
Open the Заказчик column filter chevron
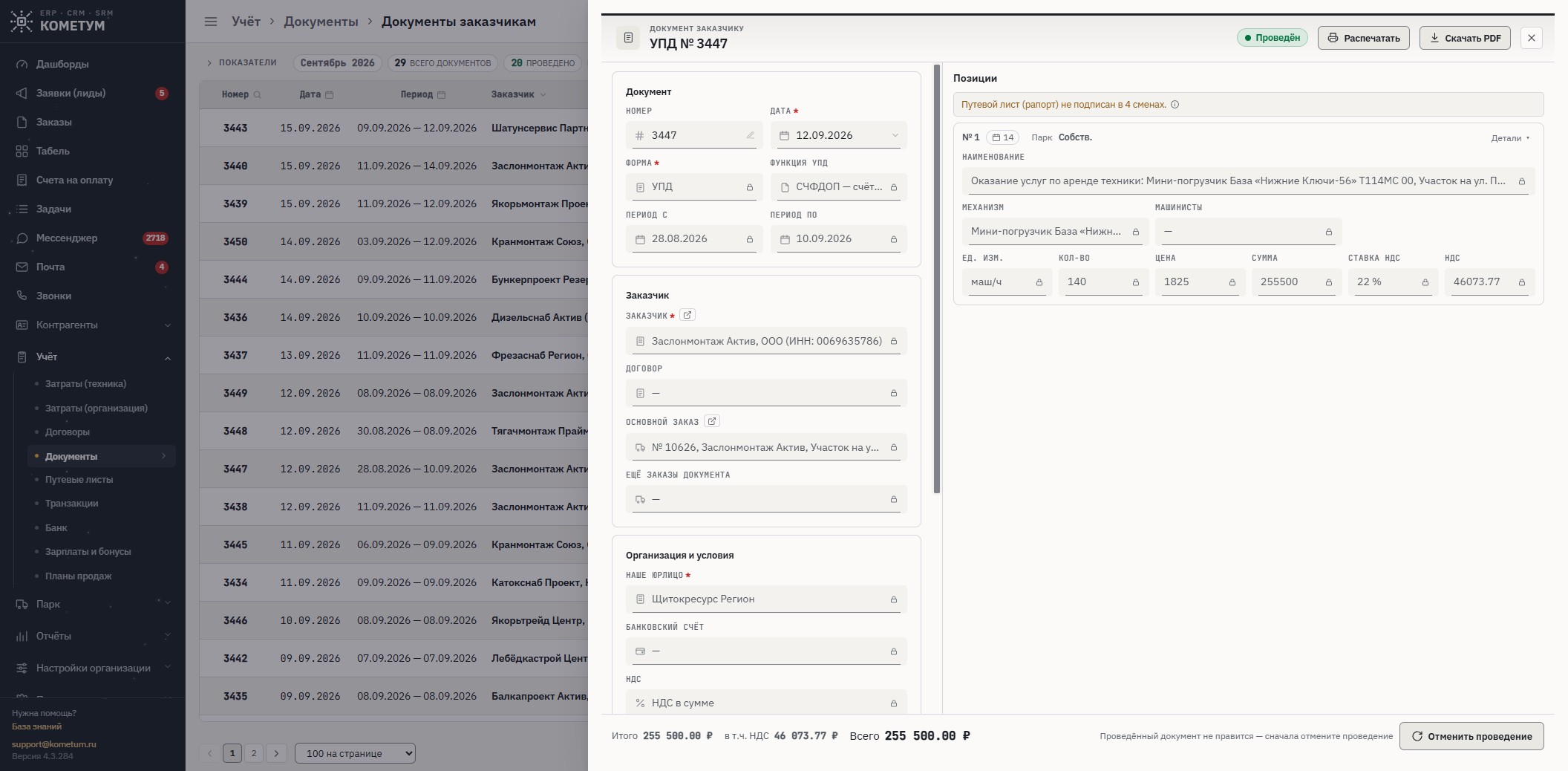(x=543, y=95)
